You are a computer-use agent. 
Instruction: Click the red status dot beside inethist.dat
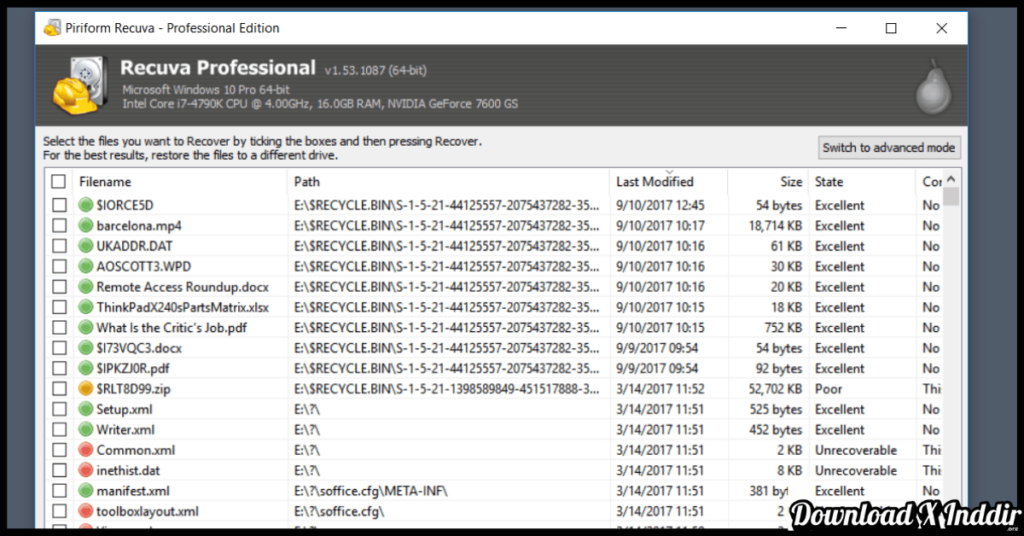click(x=85, y=470)
